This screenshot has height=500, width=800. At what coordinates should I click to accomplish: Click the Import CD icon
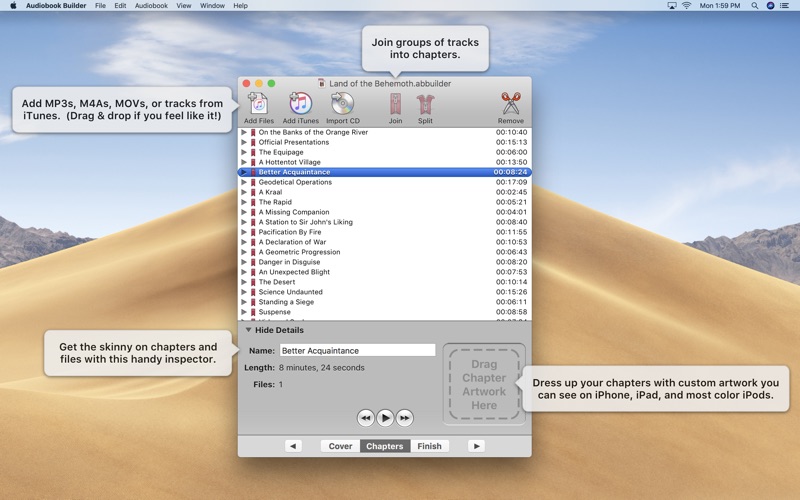(x=342, y=104)
